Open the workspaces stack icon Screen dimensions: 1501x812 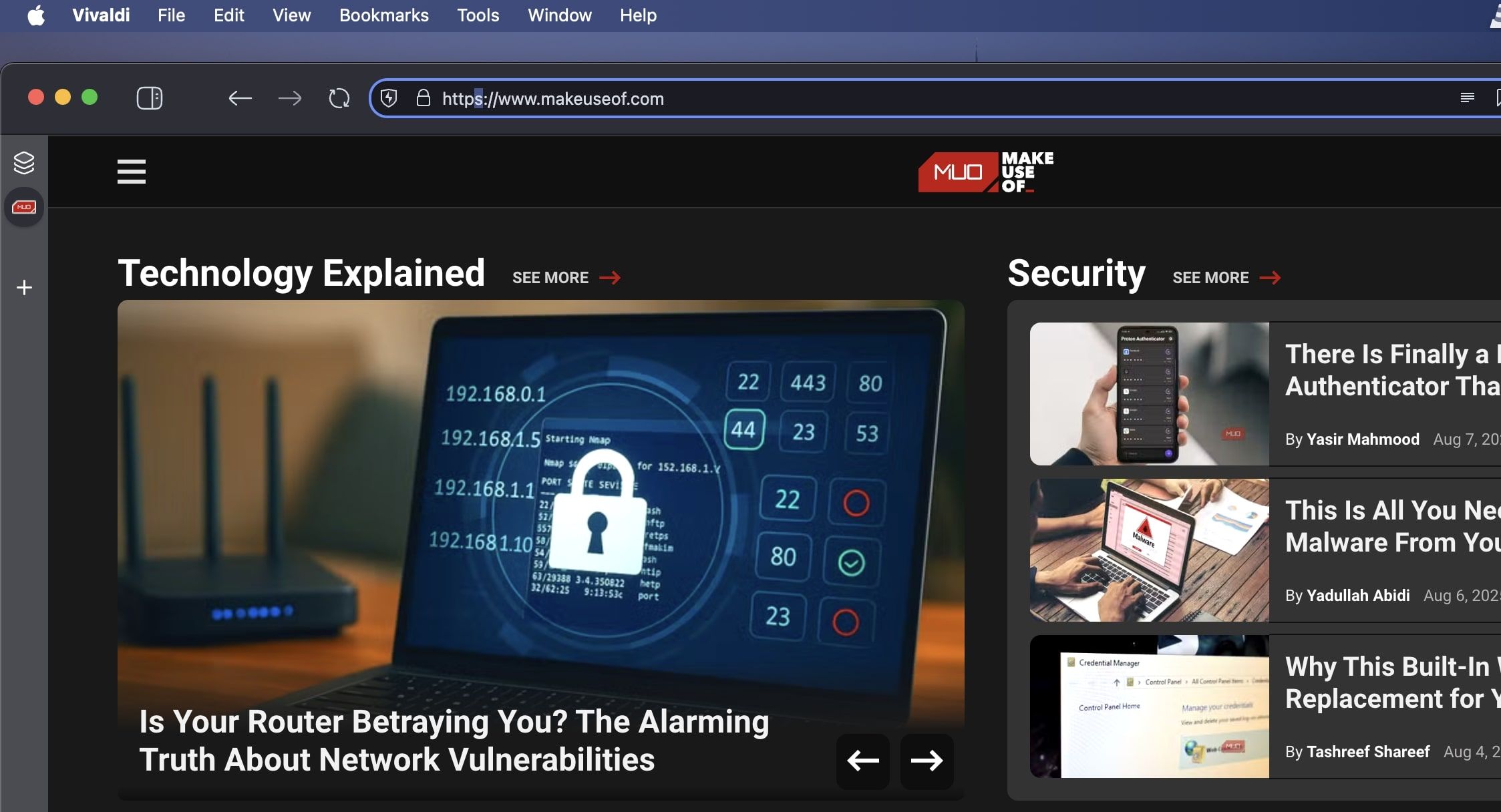(24, 162)
